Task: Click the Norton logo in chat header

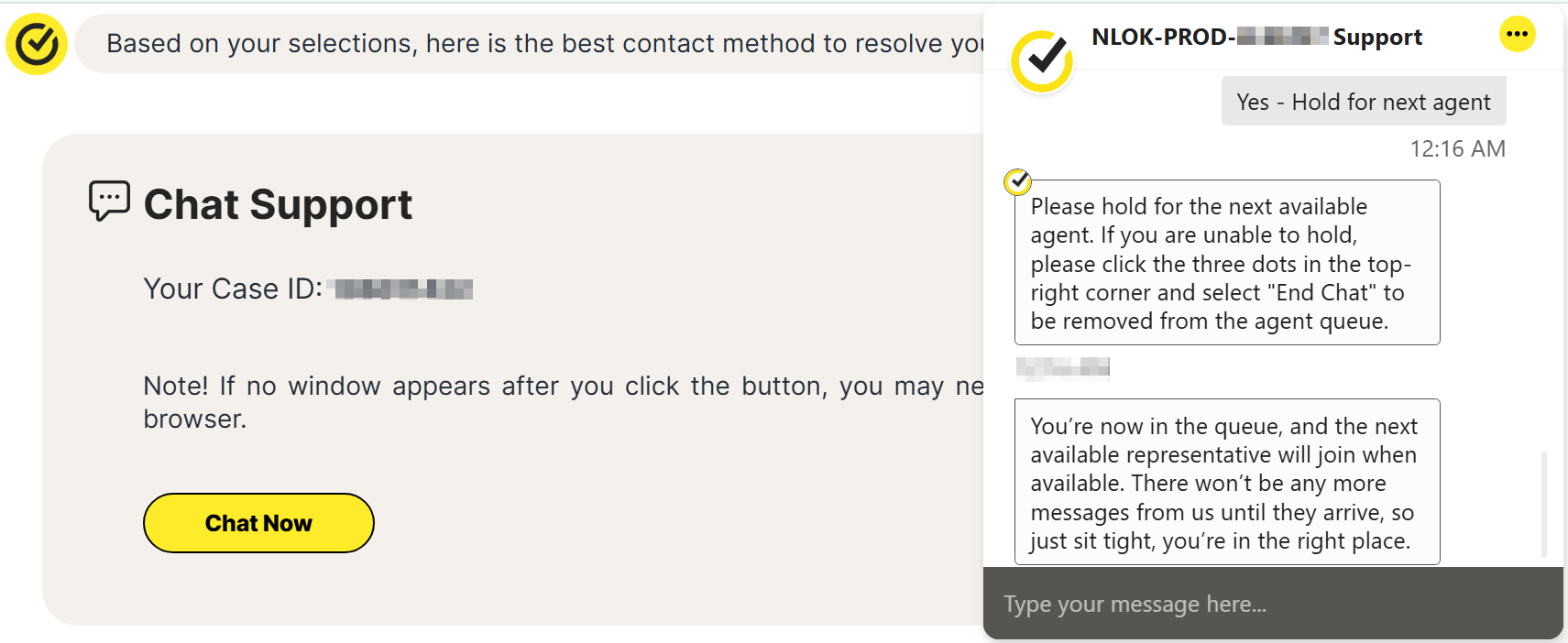Action: pyautogui.click(x=1042, y=61)
